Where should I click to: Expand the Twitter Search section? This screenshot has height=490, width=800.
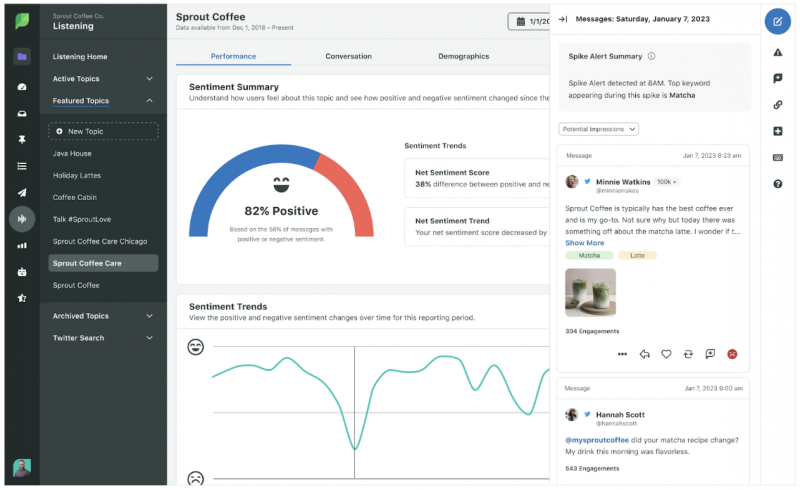click(103, 338)
